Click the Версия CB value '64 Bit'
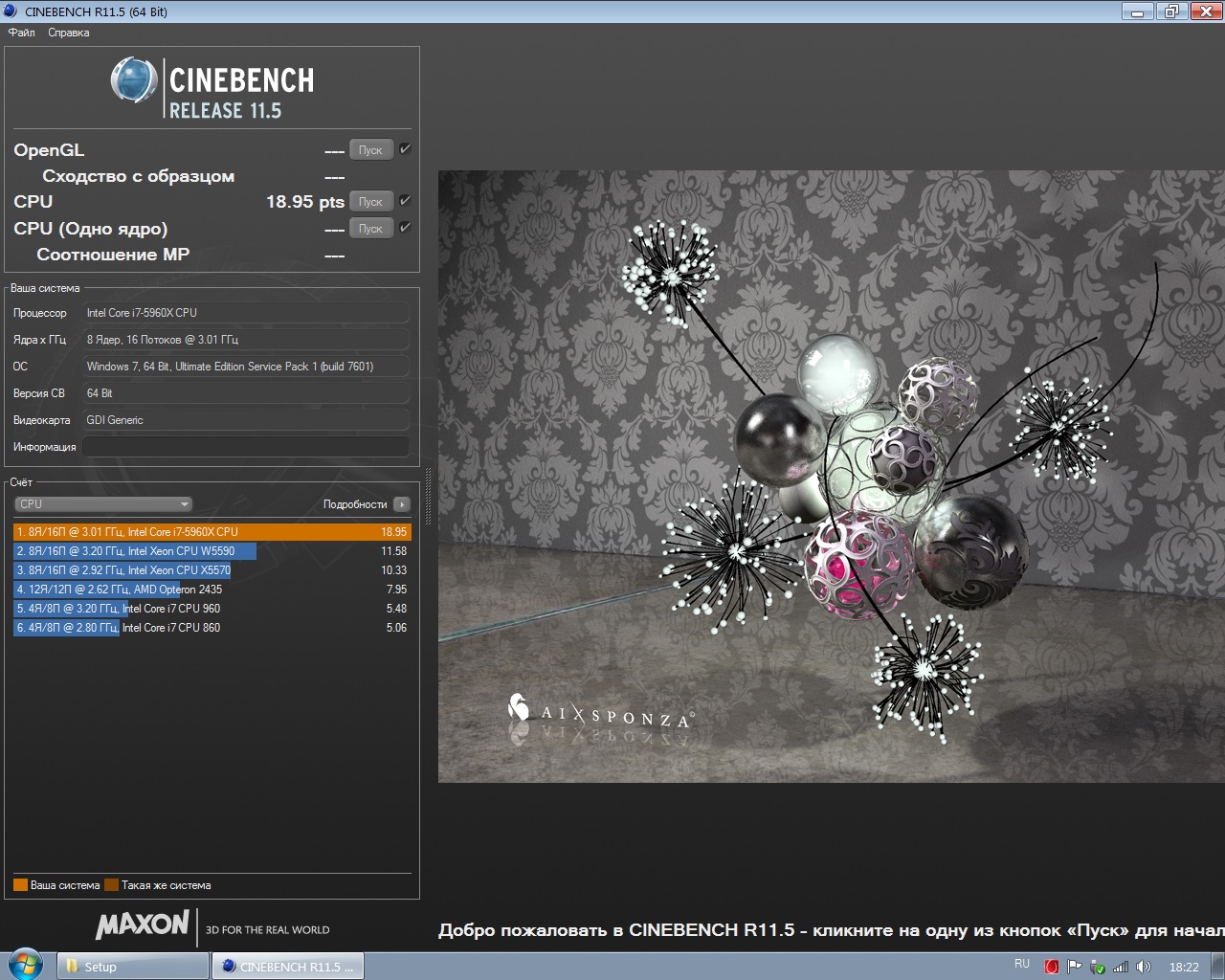 246,393
